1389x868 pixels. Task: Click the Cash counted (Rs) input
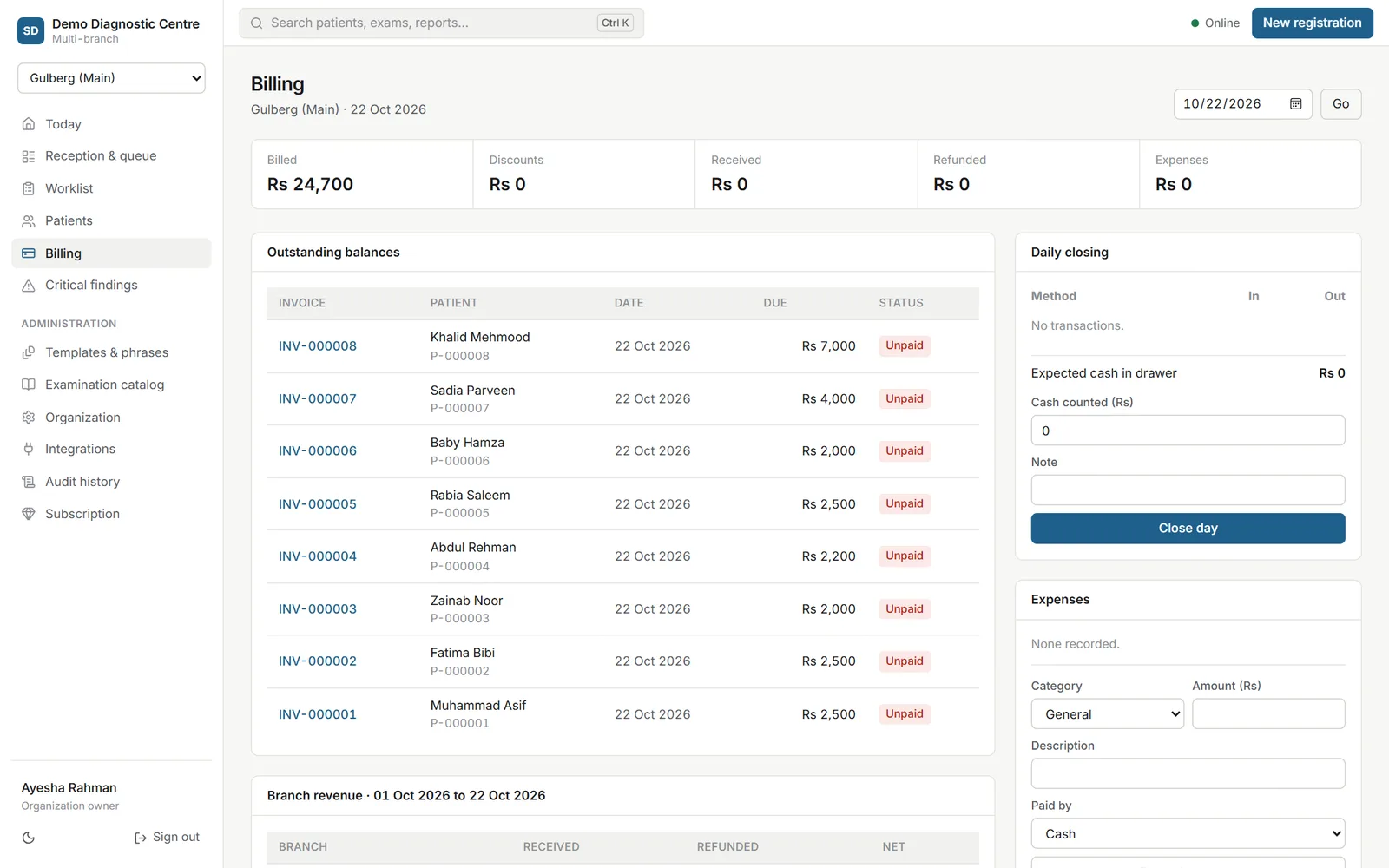click(x=1188, y=431)
